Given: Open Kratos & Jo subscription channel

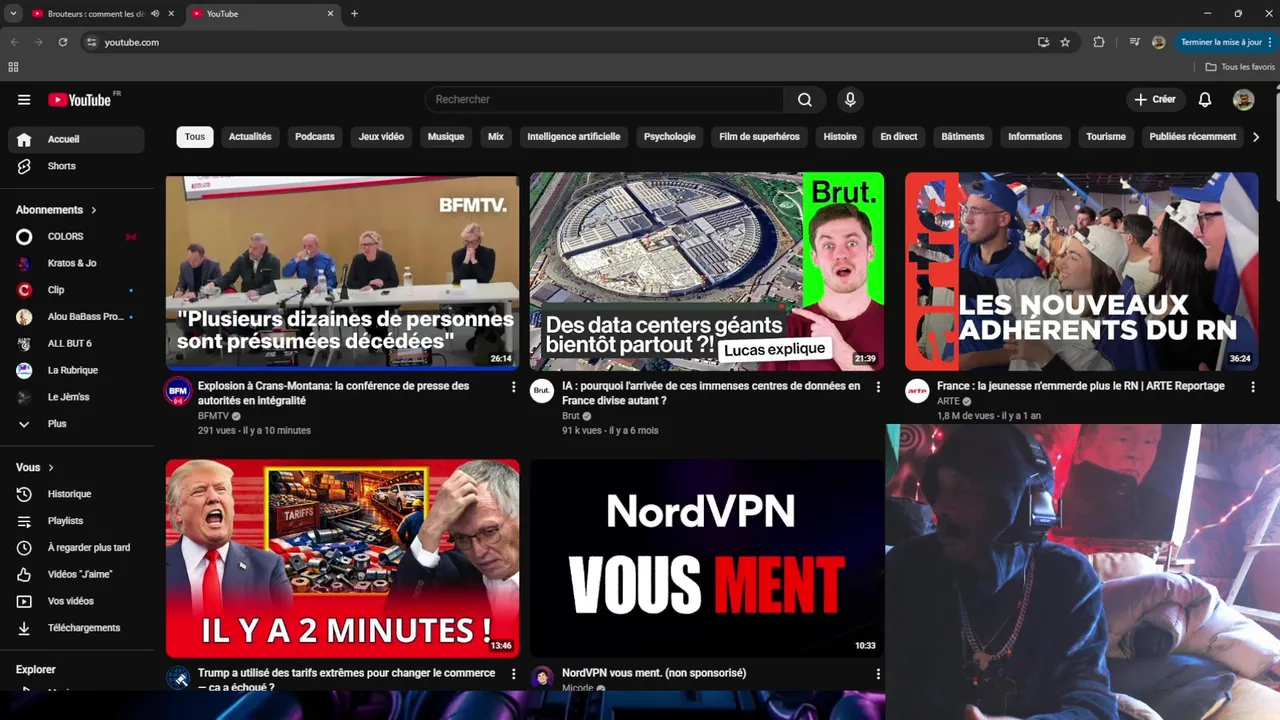Looking at the screenshot, I should pyautogui.click(x=76, y=263).
